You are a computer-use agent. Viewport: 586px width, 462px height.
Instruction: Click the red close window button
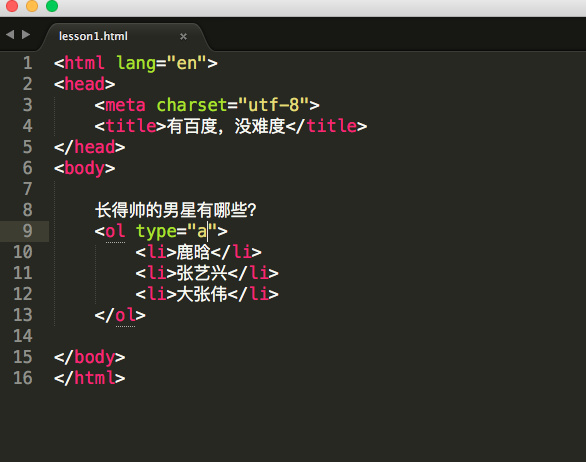pos(12,6)
